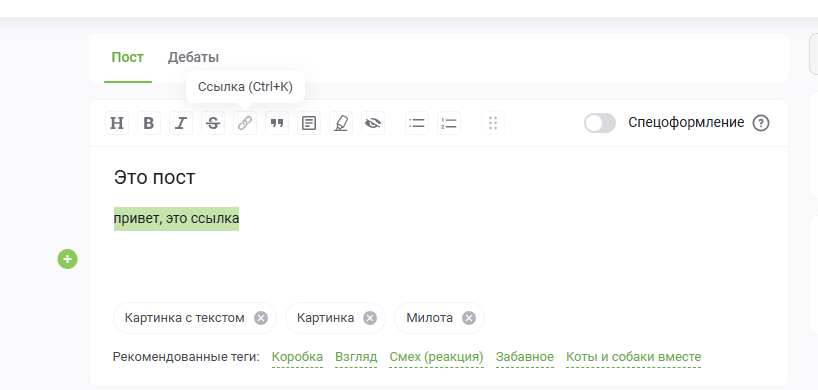Insert a quote block
818x390 pixels.
coord(277,123)
